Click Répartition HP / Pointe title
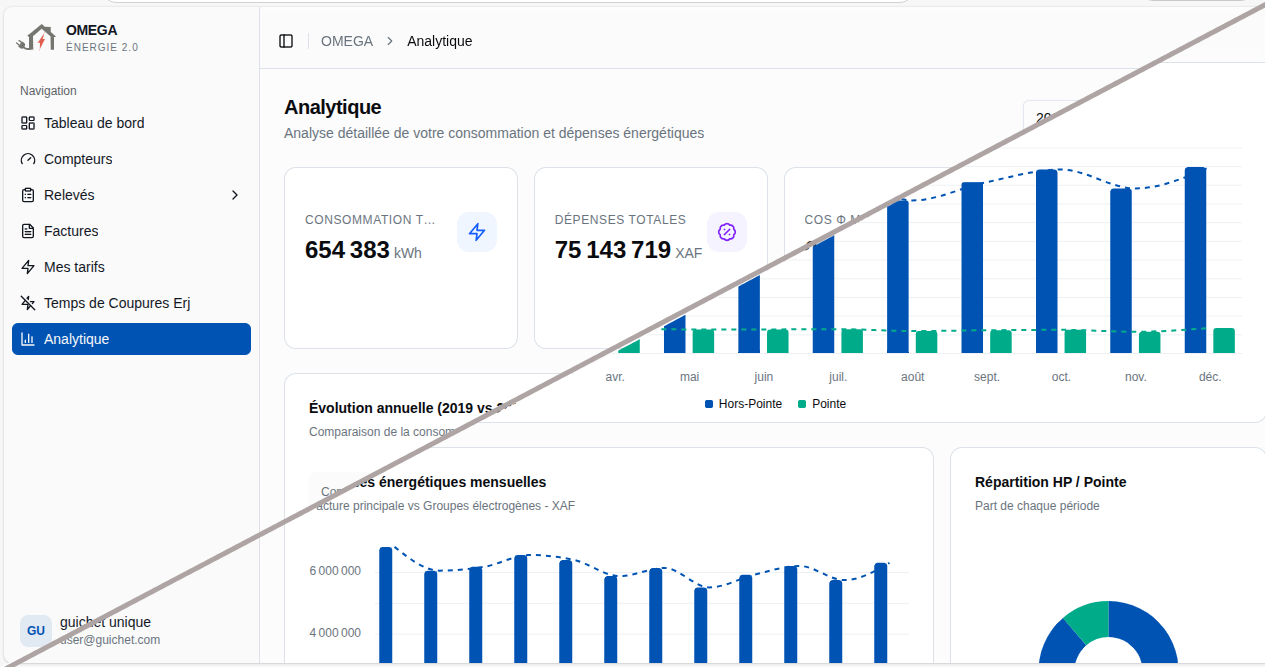Image resolution: width=1265 pixels, height=667 pixels. coord(1050,482)
